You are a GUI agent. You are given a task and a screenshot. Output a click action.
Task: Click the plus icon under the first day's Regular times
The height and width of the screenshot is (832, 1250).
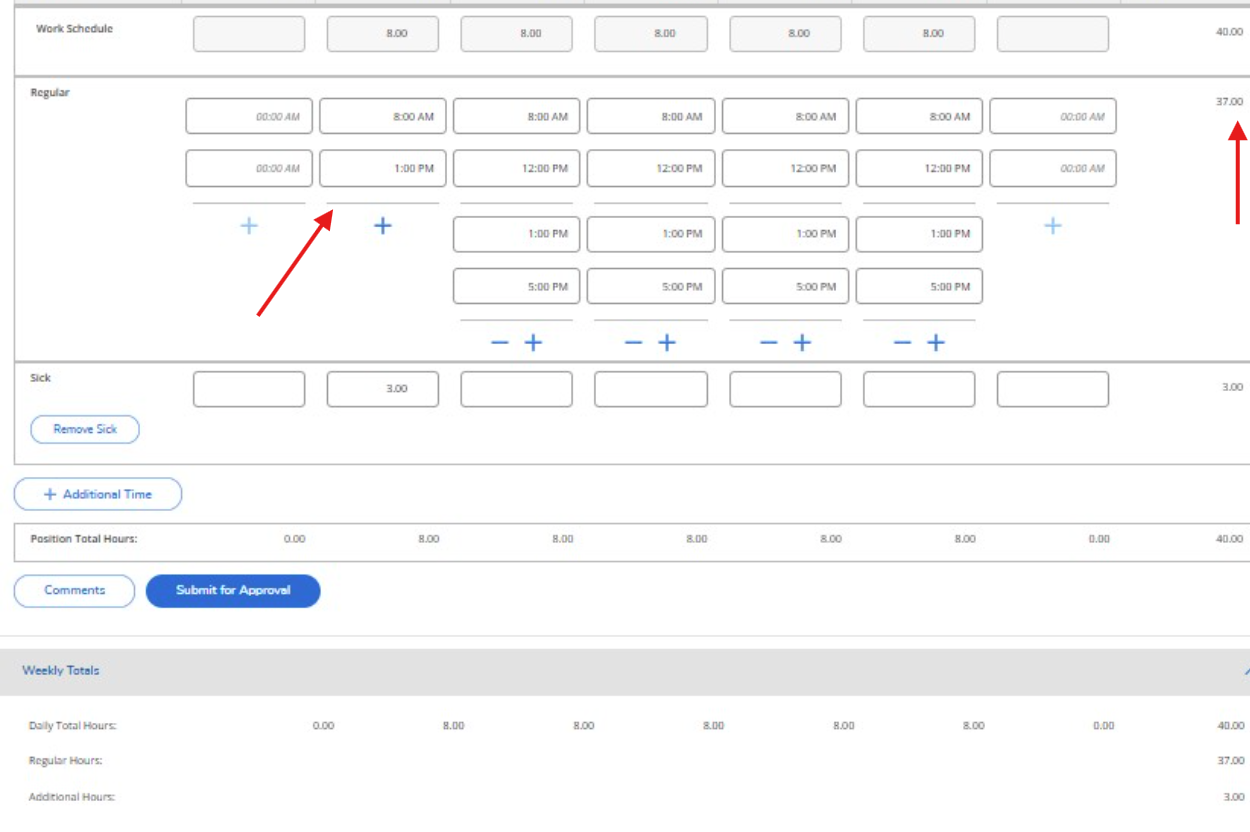pos(249,226)
